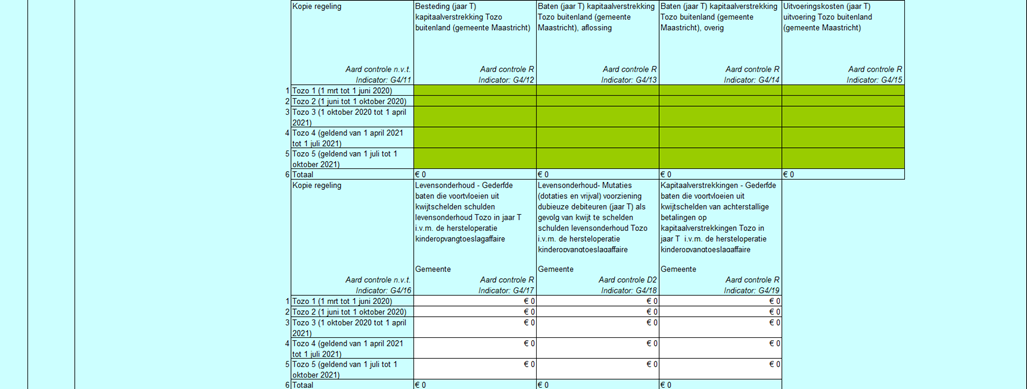
Task: Select Totaal value under Indicator G4/12
Action: tap(475, 175)
